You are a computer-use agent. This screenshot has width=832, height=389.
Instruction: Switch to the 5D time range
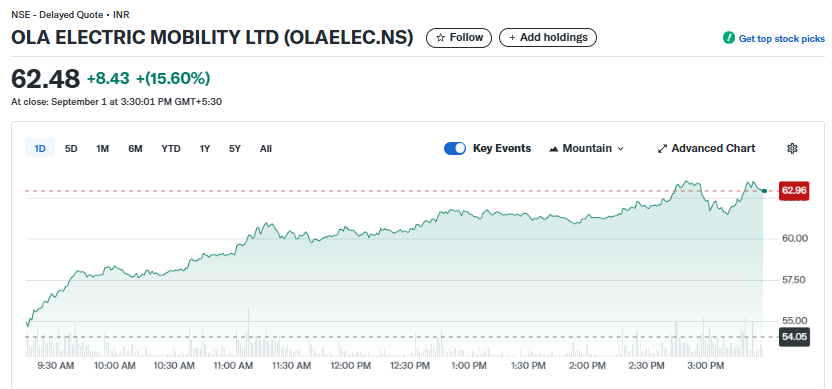click(71, 149)
